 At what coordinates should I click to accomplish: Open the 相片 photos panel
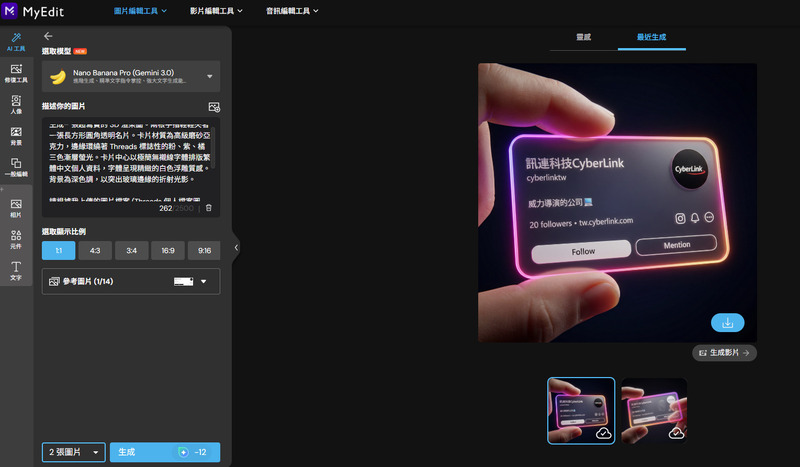[x=16, y=208]
